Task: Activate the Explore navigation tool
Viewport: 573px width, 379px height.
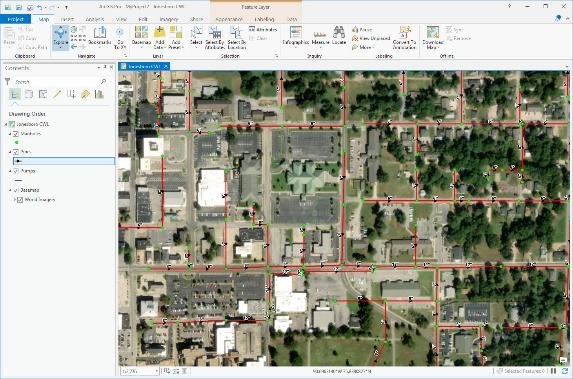Action: coord(60,37)
